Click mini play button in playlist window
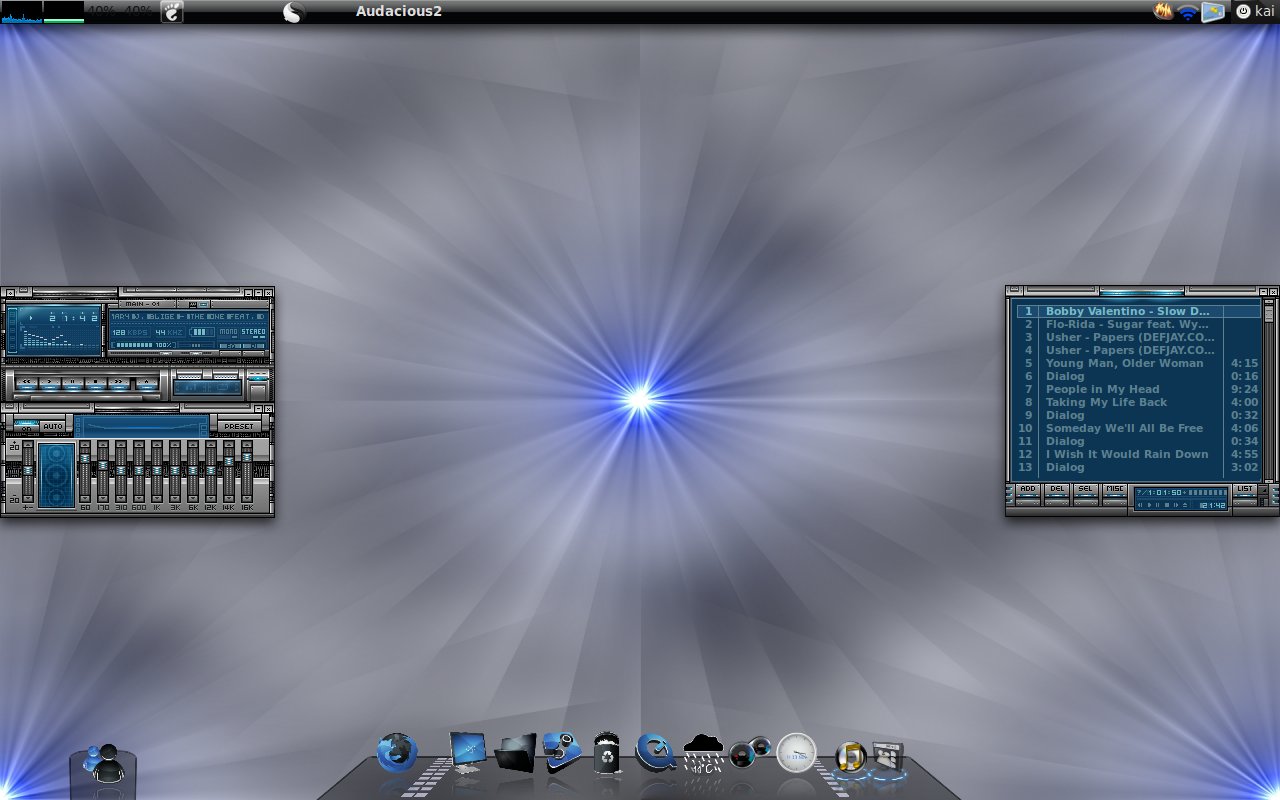The height and width of the screenshot is (800, 1280). click(x=1150, y=505)
